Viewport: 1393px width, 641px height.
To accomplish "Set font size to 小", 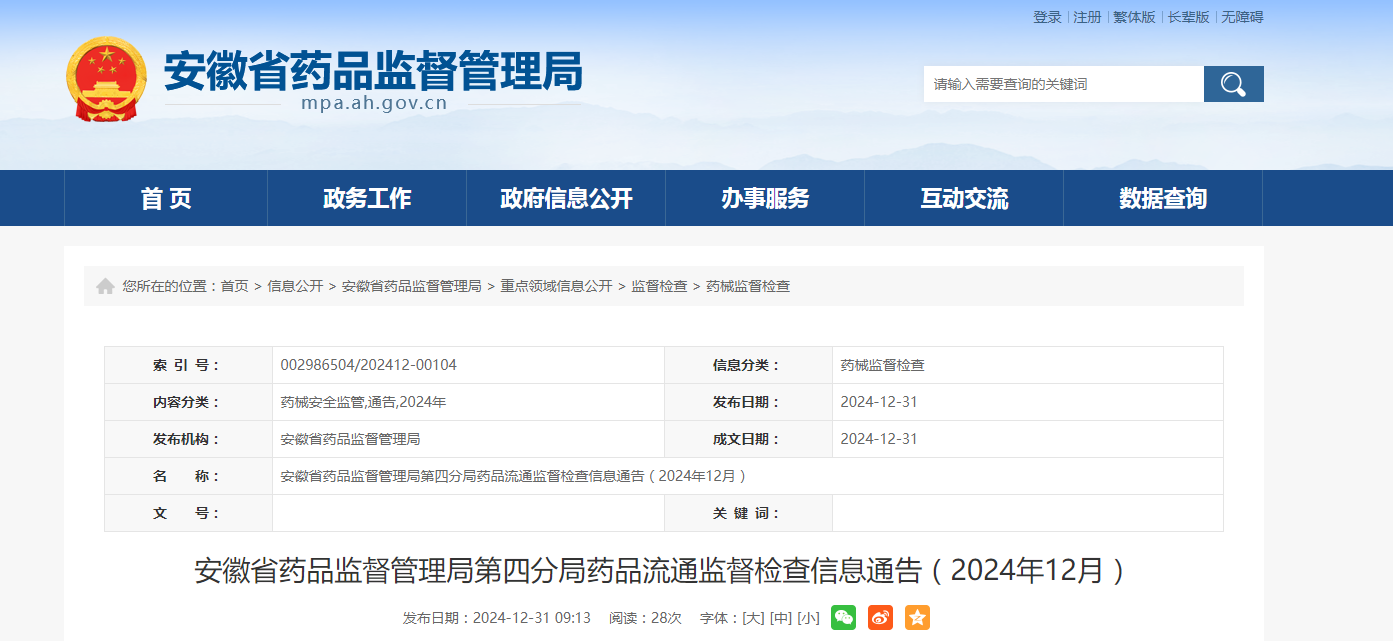I will point(808,618).
